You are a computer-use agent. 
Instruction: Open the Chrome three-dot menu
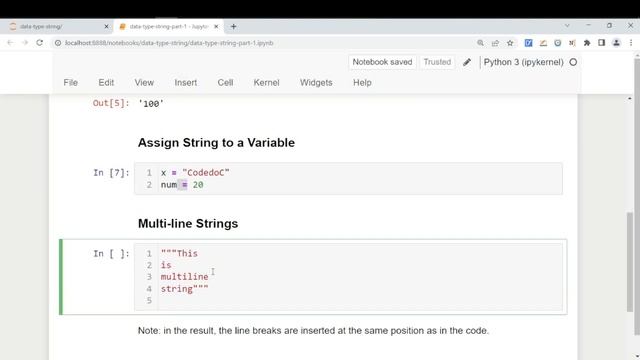(631, 43)
